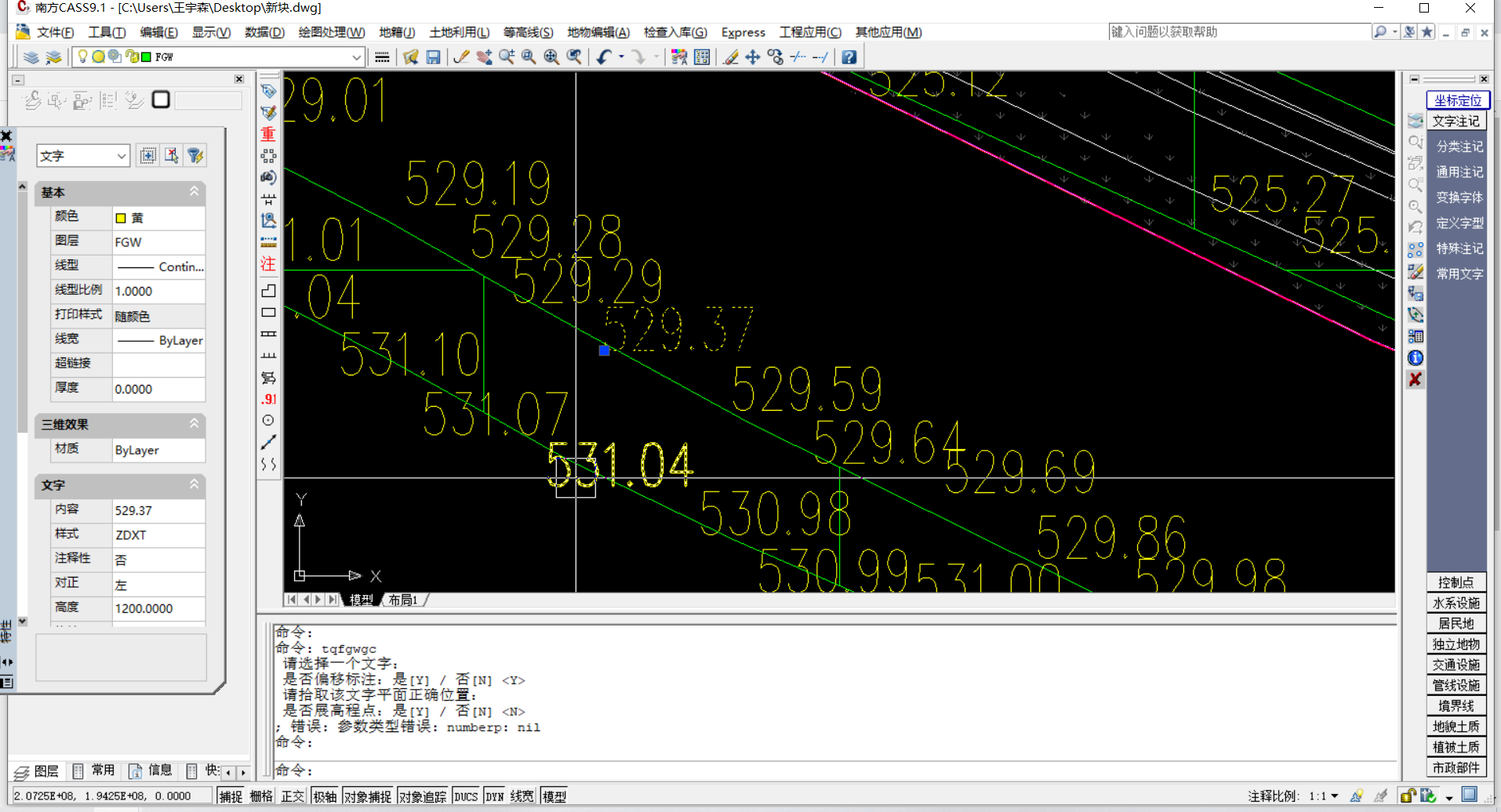Click the 高度 value 1200.0000
This screenshot has height=812, width=1501.
click(x=158, y=608)
